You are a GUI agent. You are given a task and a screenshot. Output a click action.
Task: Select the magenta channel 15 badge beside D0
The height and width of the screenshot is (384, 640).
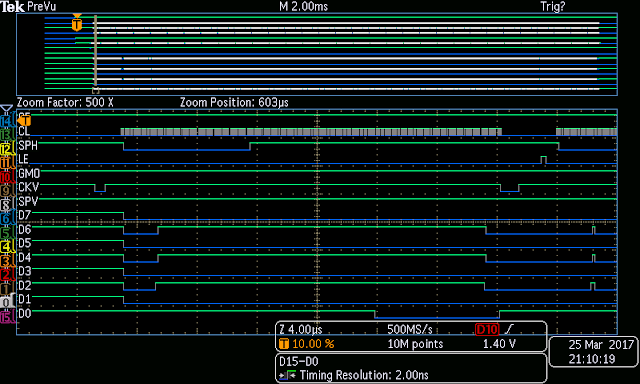click(7, 317)
